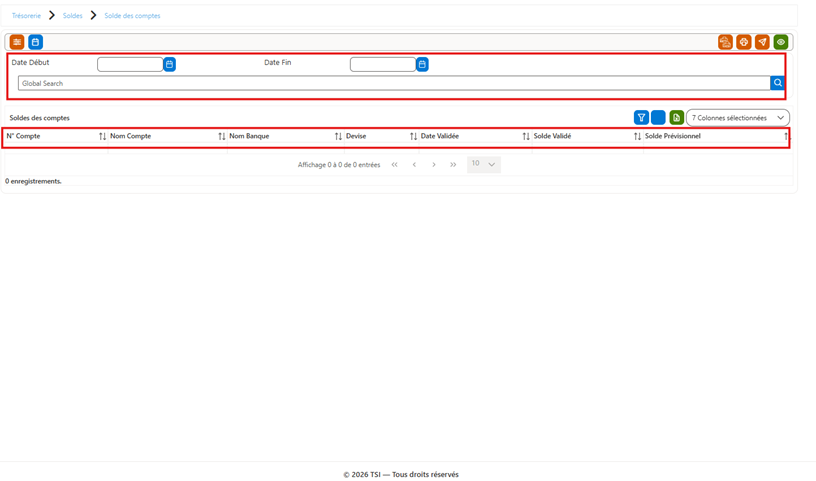This screenshot has width=816, height=481.
Task: Go to Trésorerie in the breadcrumb
Action: point(26,16)
